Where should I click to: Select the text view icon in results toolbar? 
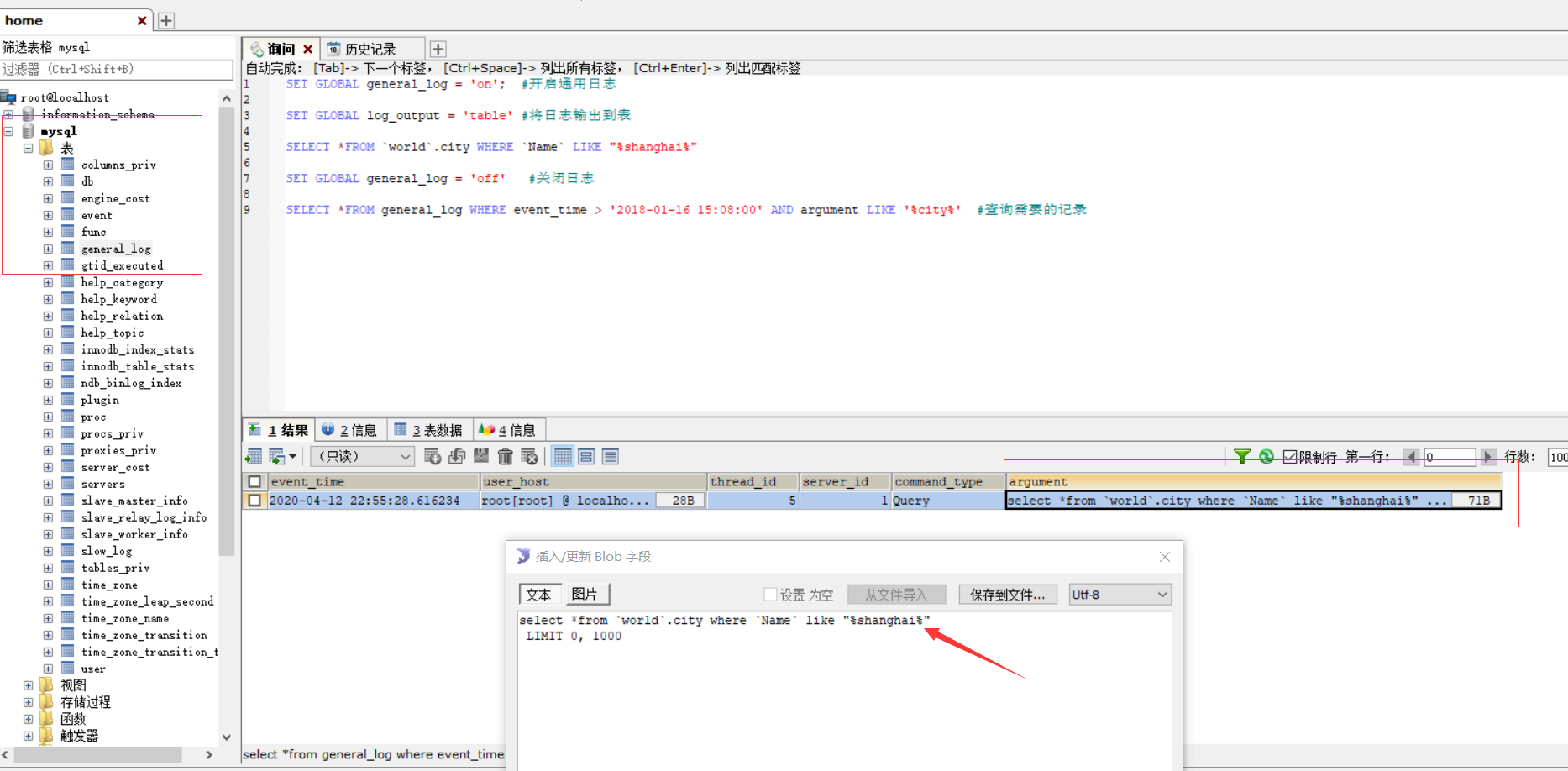(611, 456)
